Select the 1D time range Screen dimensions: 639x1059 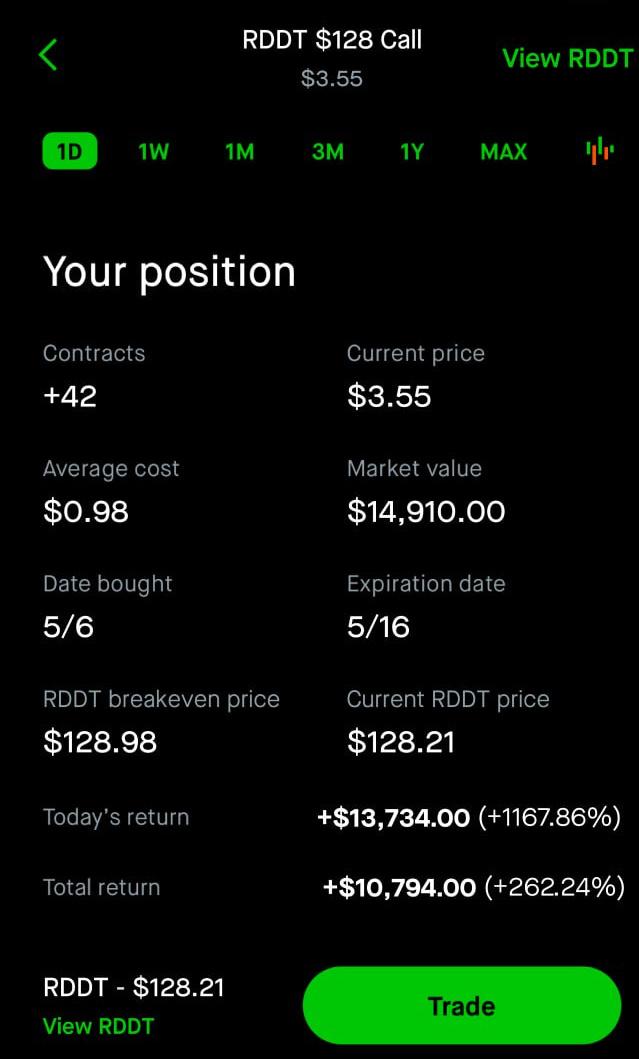pos(70,151)
